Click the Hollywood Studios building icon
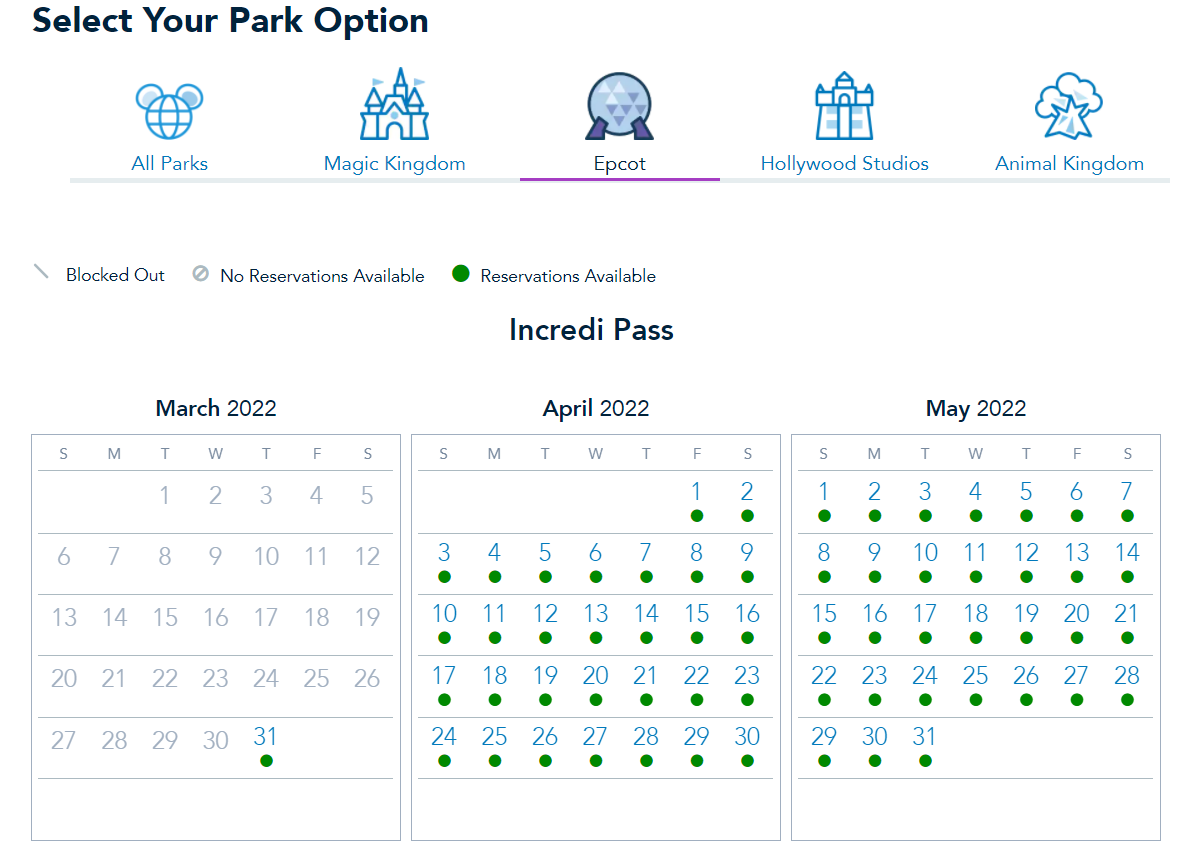The image size is (1185, 856). tap(844, 106)
